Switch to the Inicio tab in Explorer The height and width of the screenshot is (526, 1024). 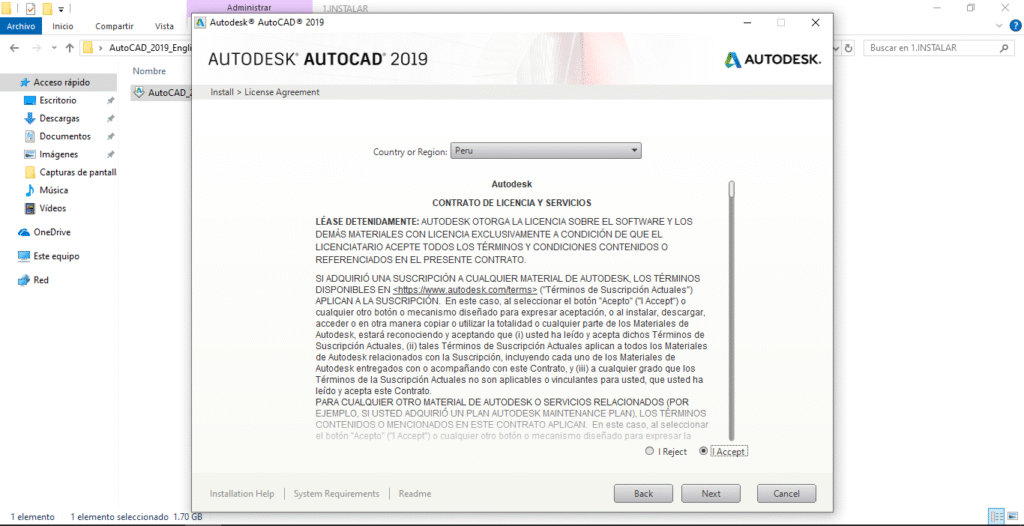pos(63,26)
